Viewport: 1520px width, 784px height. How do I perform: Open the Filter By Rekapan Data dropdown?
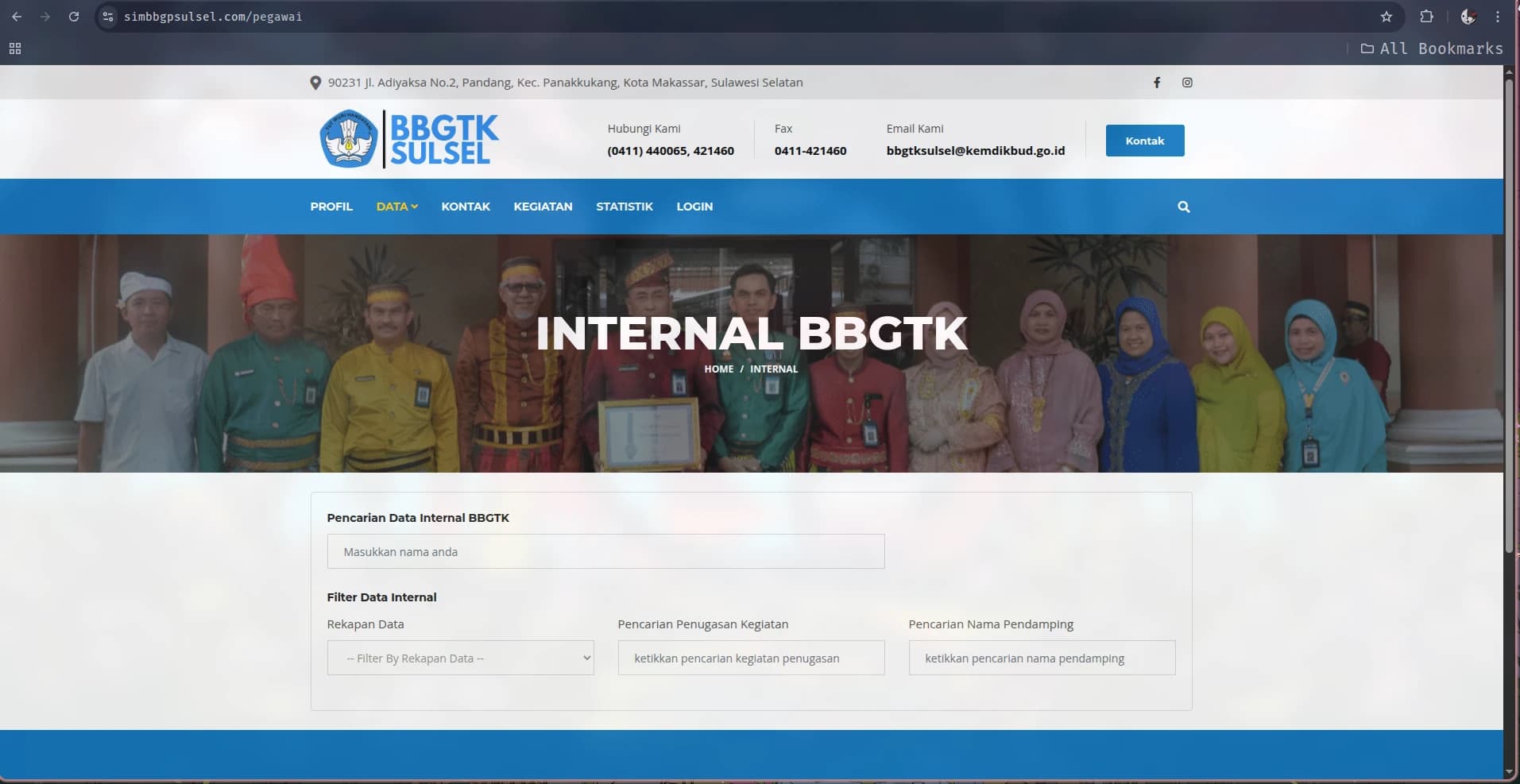460,658
